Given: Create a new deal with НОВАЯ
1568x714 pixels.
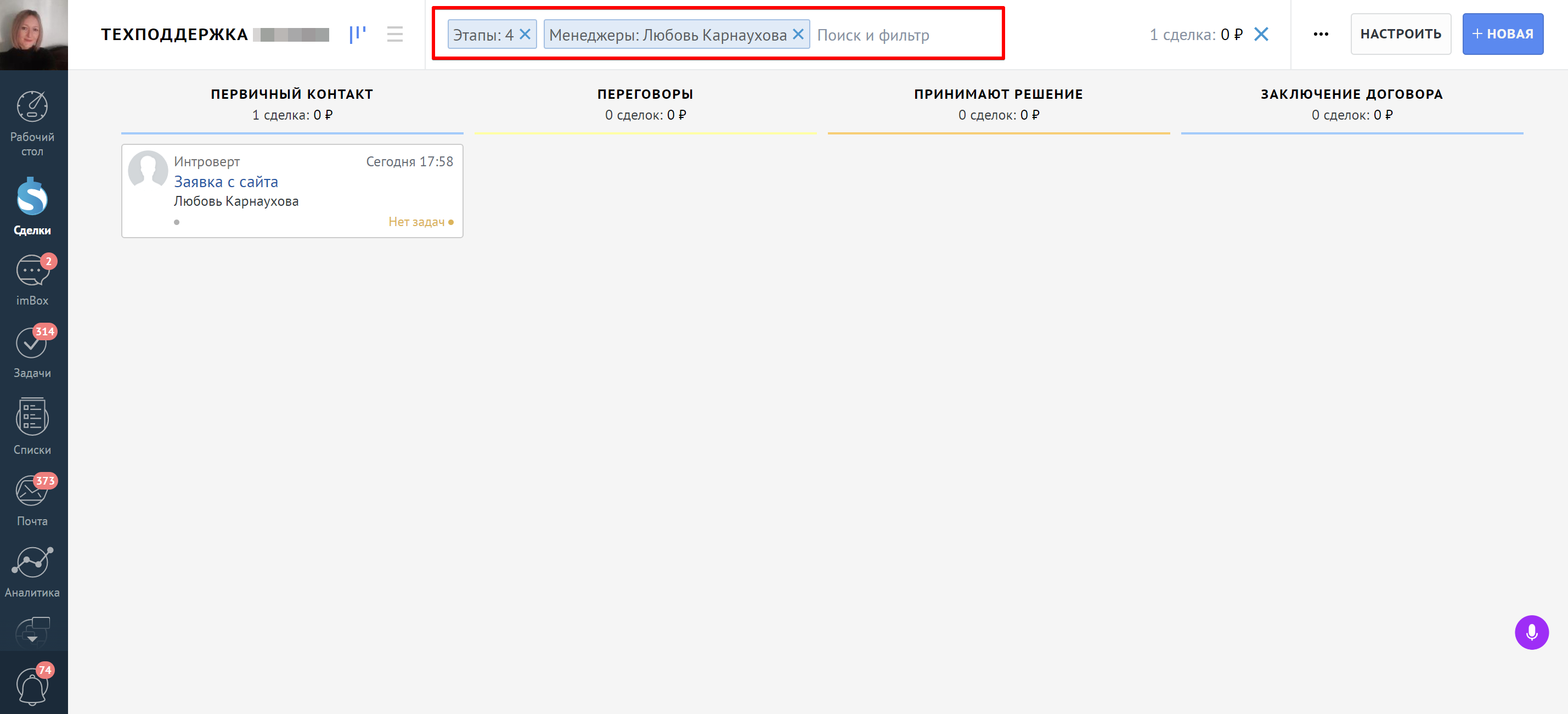Looking at the screenshot, I should 1502,34.
